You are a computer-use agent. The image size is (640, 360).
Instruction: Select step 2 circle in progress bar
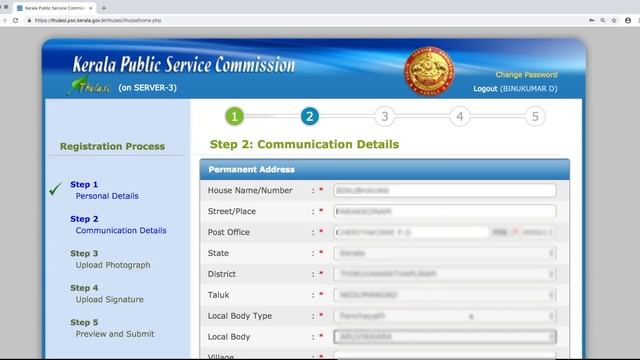pyautogui.click(x=309, y=116)
